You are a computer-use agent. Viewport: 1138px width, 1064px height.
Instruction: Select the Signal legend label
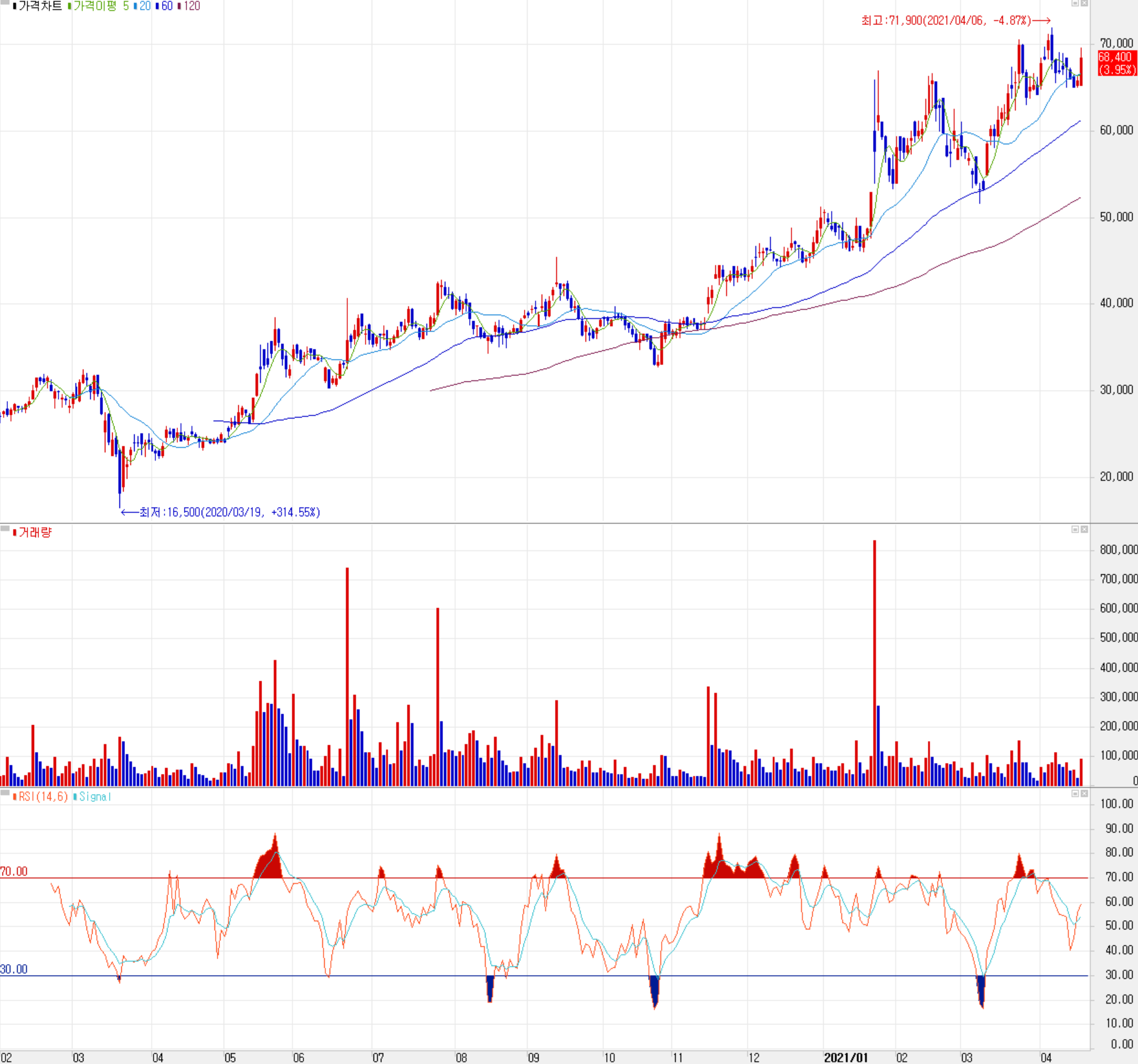[x=93, y=796]
